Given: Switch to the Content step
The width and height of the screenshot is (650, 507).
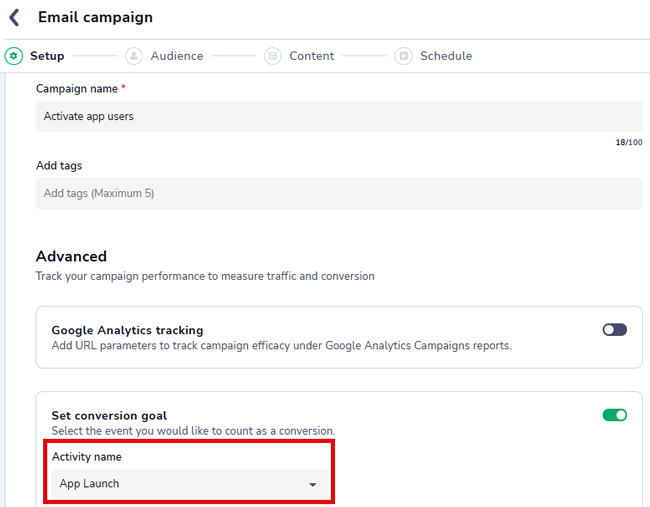Looking at the screenshot, I should tap(311, 56).
